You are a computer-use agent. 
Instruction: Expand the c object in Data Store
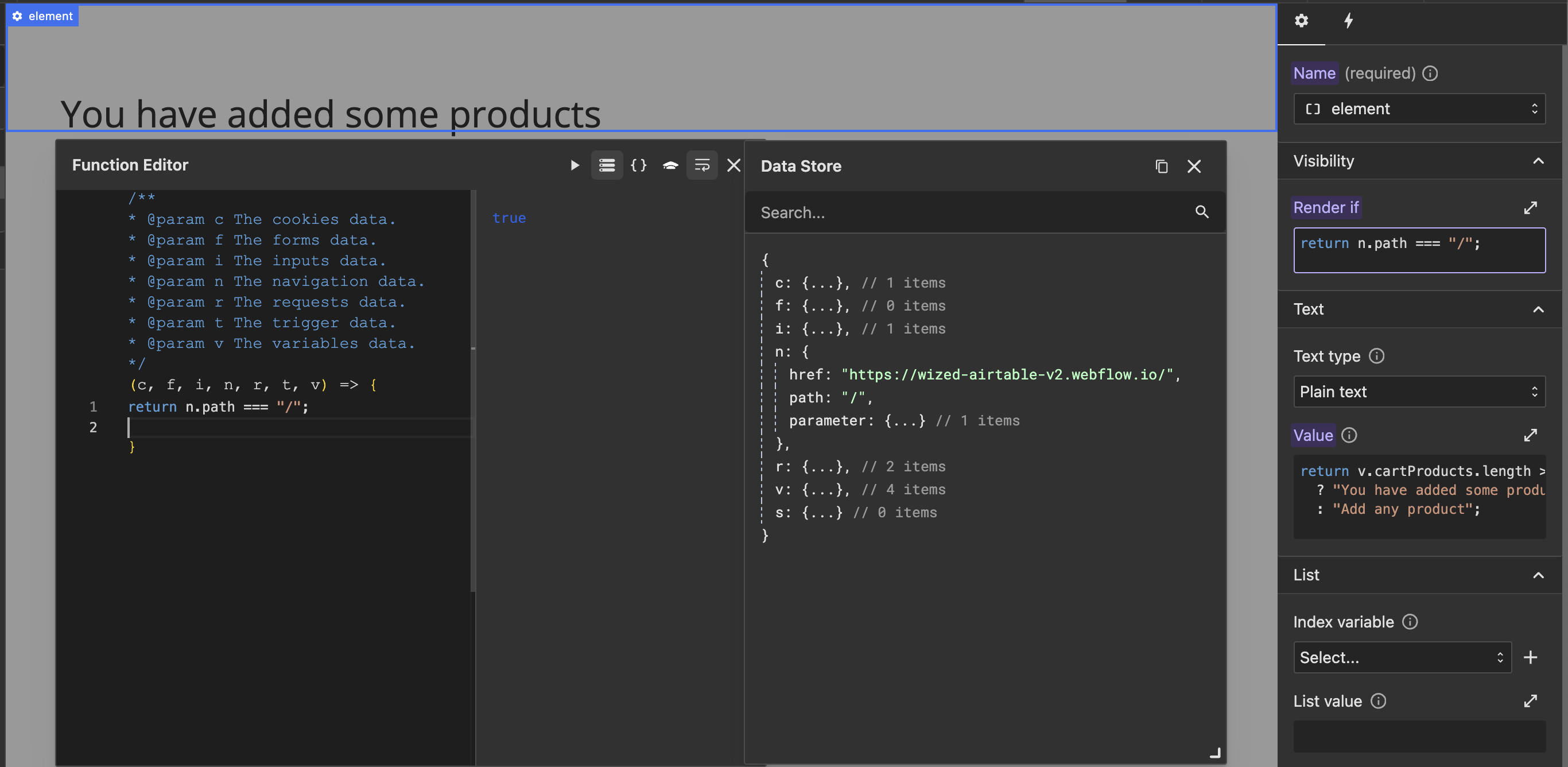[860, 283]
